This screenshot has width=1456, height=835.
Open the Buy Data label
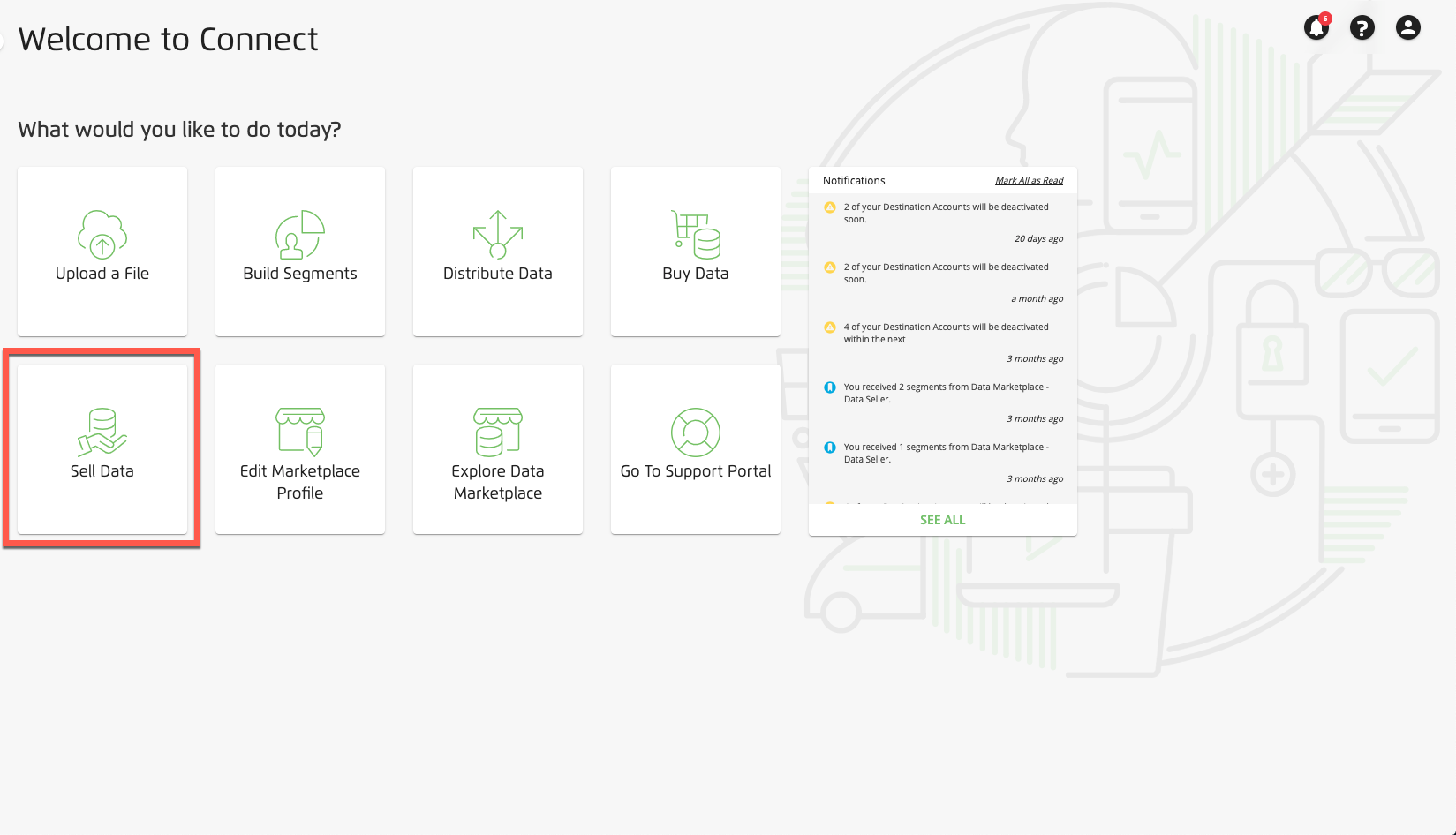coord(696,274)
